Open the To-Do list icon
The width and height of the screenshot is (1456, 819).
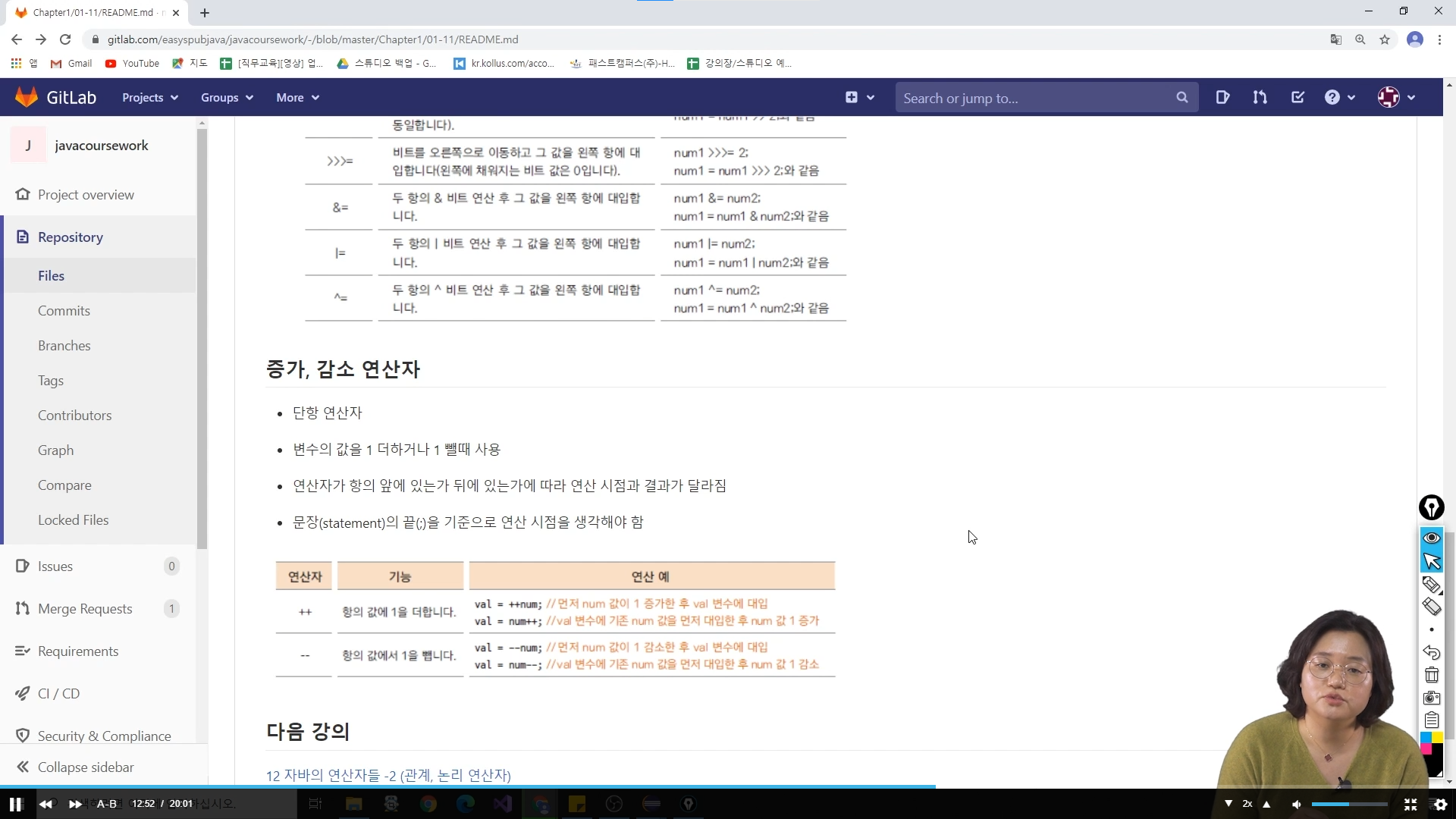pyautogui.click(x=1298, y=97)
